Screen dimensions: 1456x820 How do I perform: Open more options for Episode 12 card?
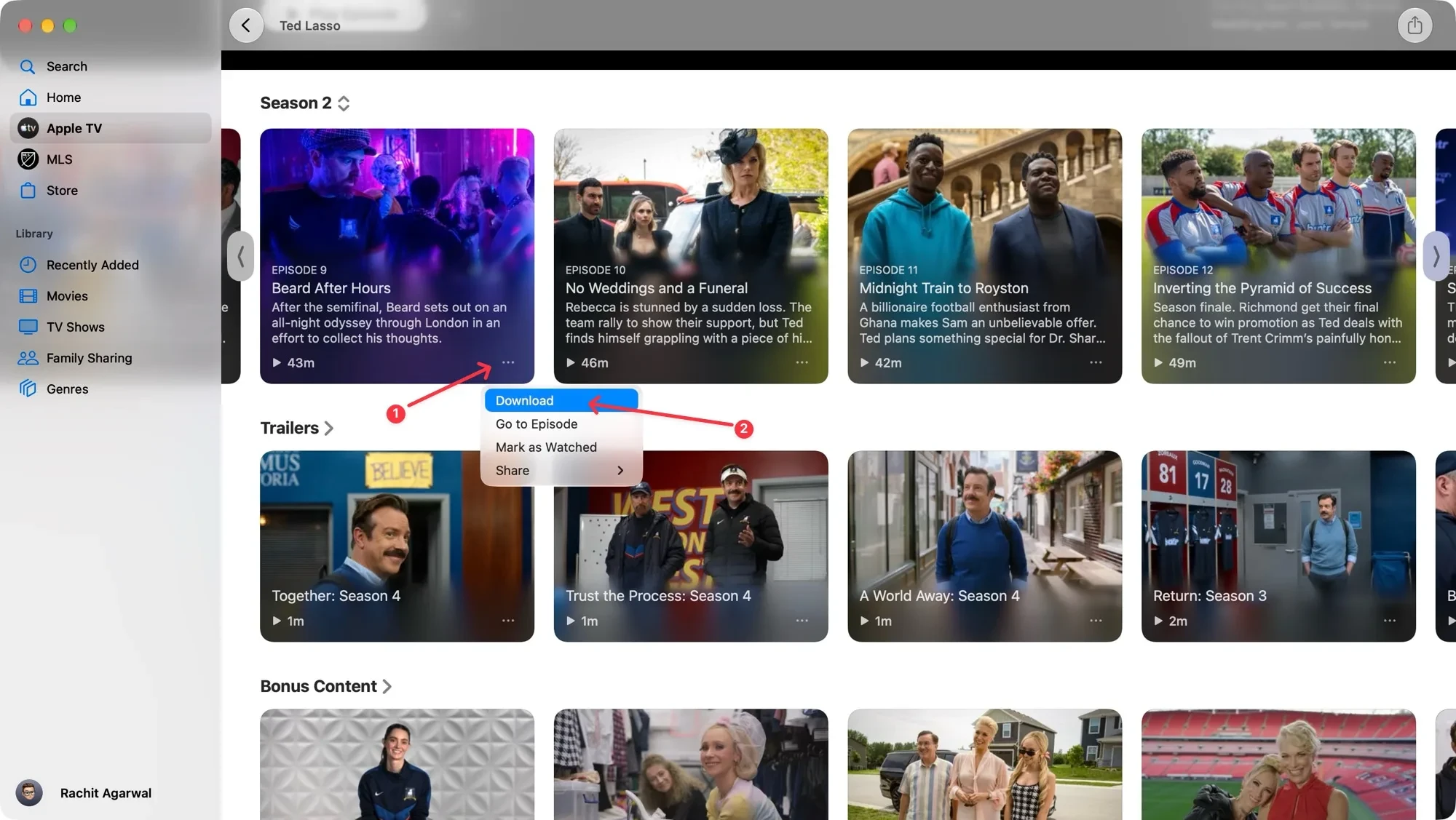pos(1390,362)
